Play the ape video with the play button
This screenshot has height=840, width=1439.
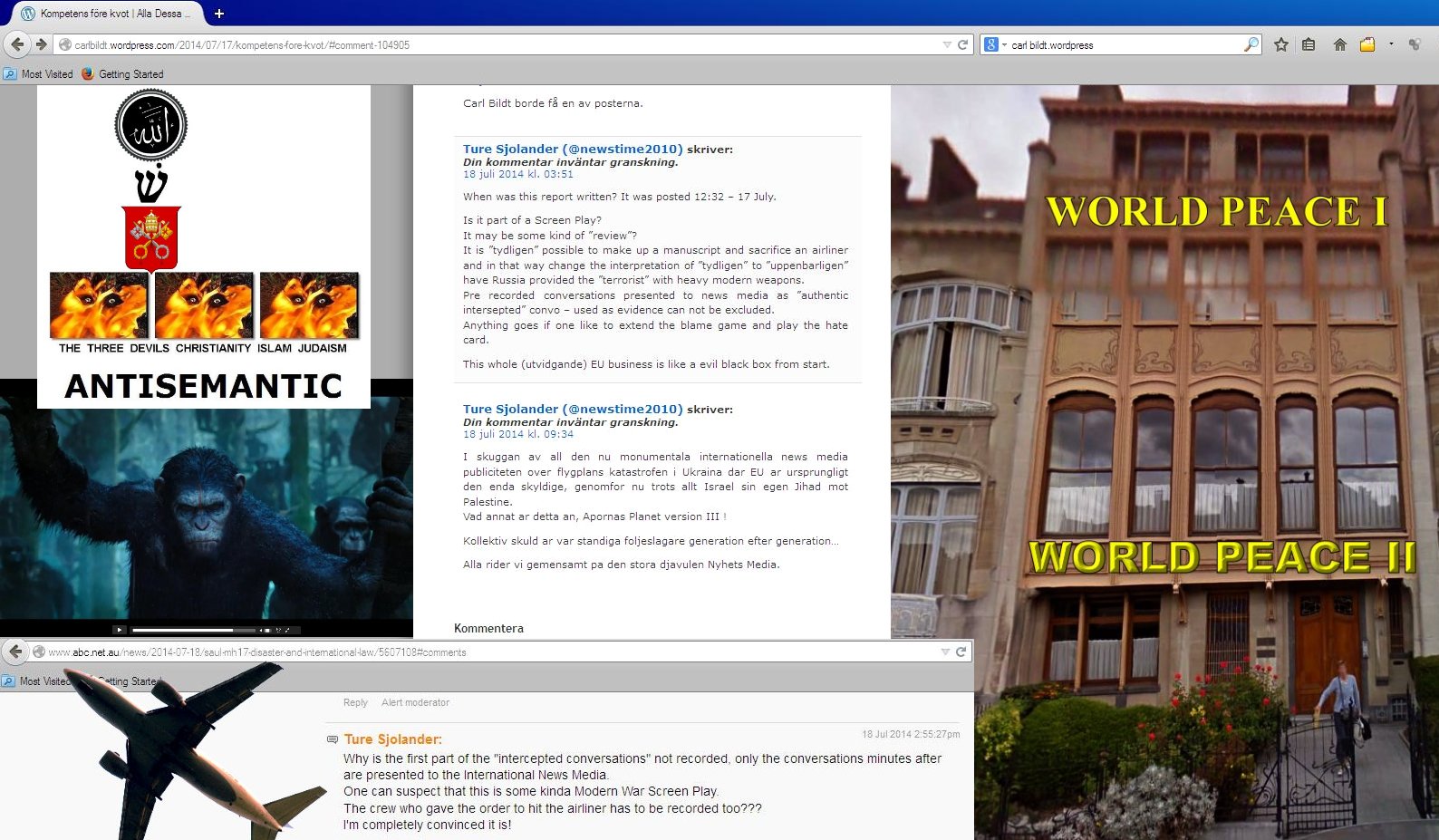pos(120,630)
